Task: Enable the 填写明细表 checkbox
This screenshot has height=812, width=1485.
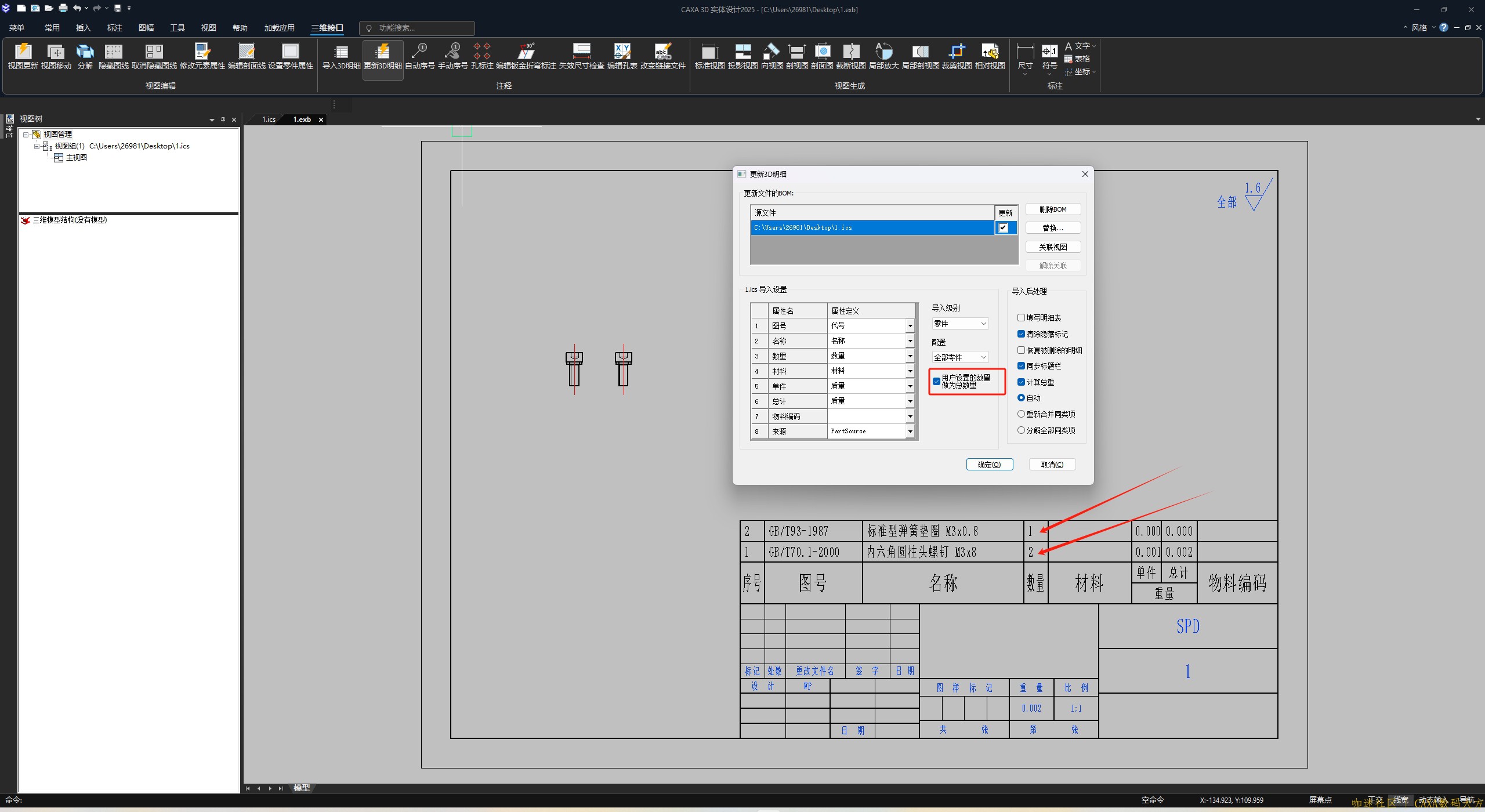Action: point(1021,318)
